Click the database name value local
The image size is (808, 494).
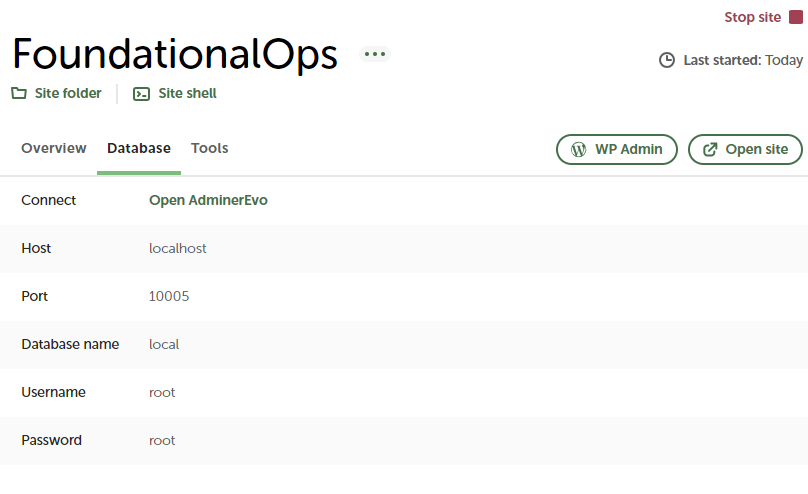click(x=164, y=344)
